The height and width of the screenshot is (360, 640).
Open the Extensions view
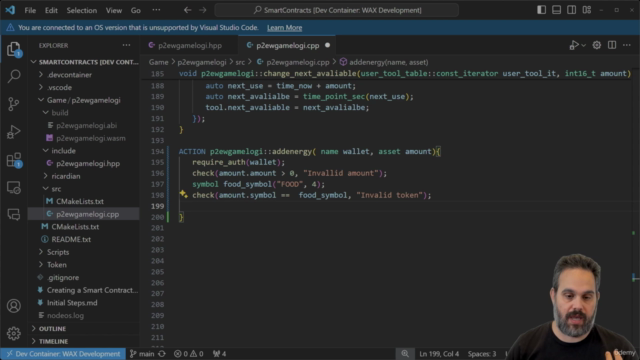pyautogui.click(x=13, y=160)
